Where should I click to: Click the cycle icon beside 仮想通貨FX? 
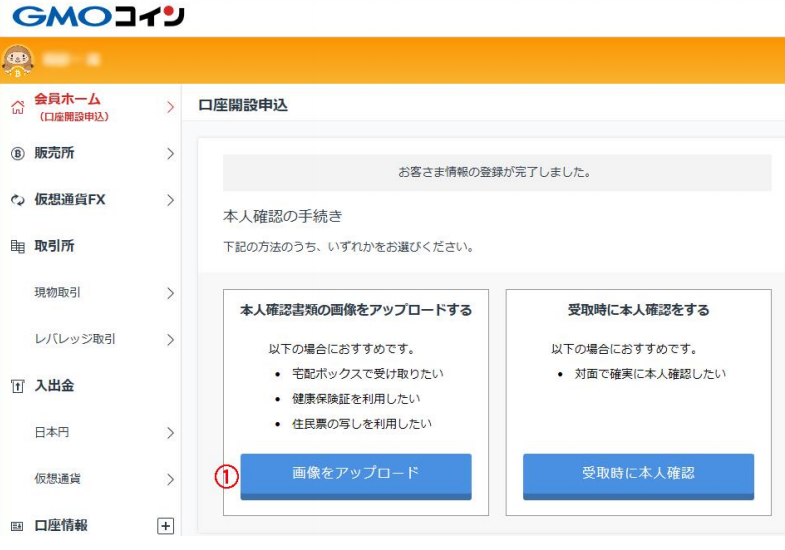coord(16,200)
